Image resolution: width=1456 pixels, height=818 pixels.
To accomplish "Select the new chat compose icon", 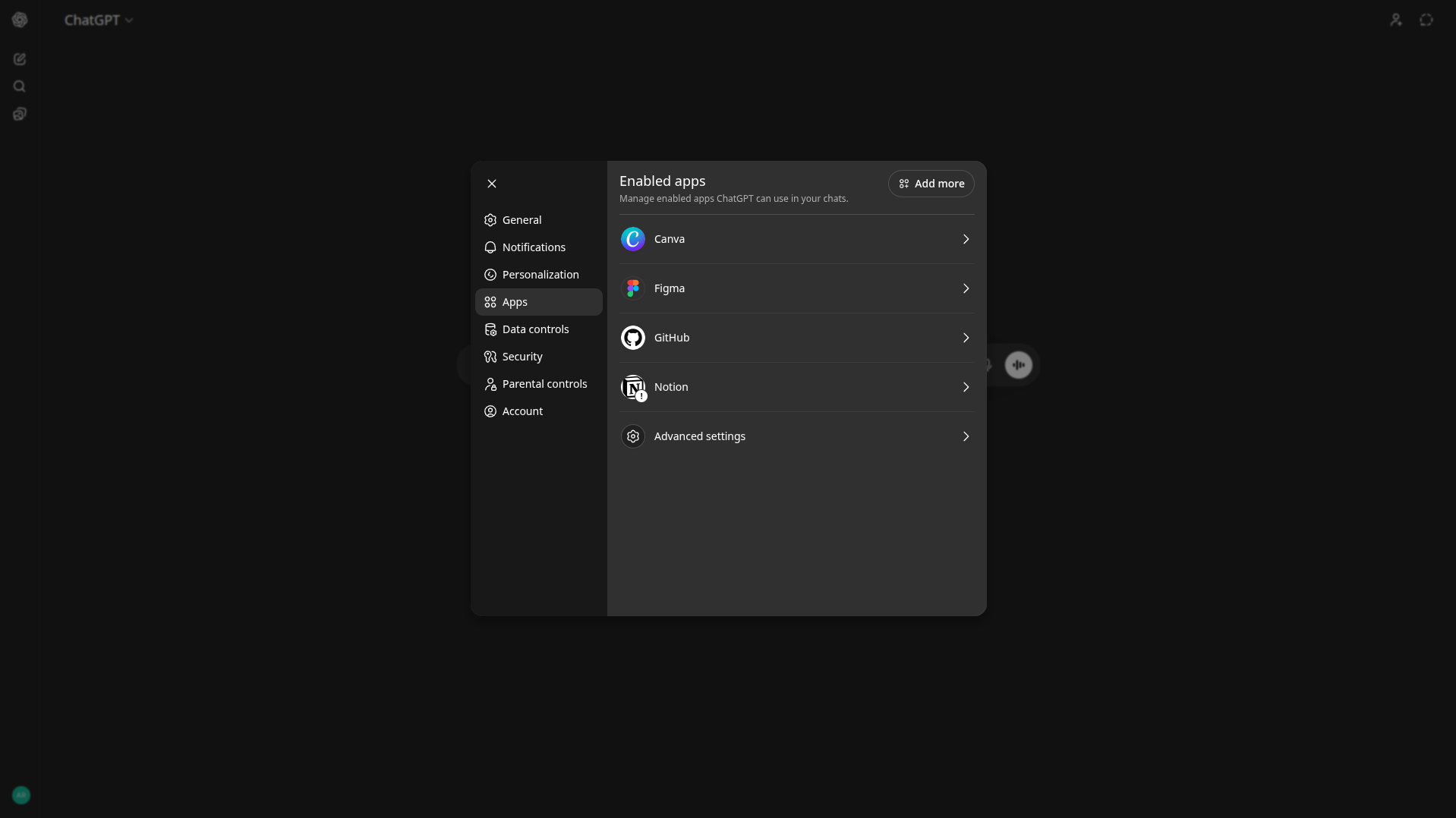I will pos(20,59).
